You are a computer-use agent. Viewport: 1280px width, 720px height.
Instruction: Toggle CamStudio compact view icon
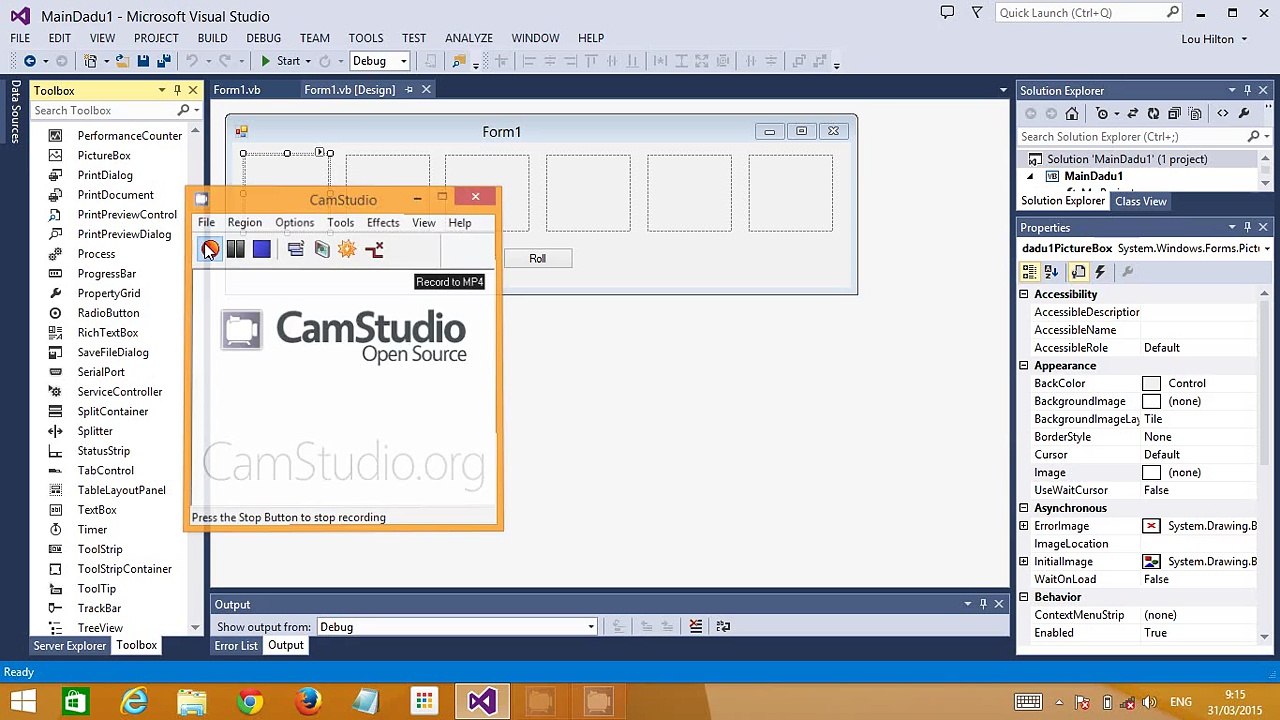click(x=296, y=249)
